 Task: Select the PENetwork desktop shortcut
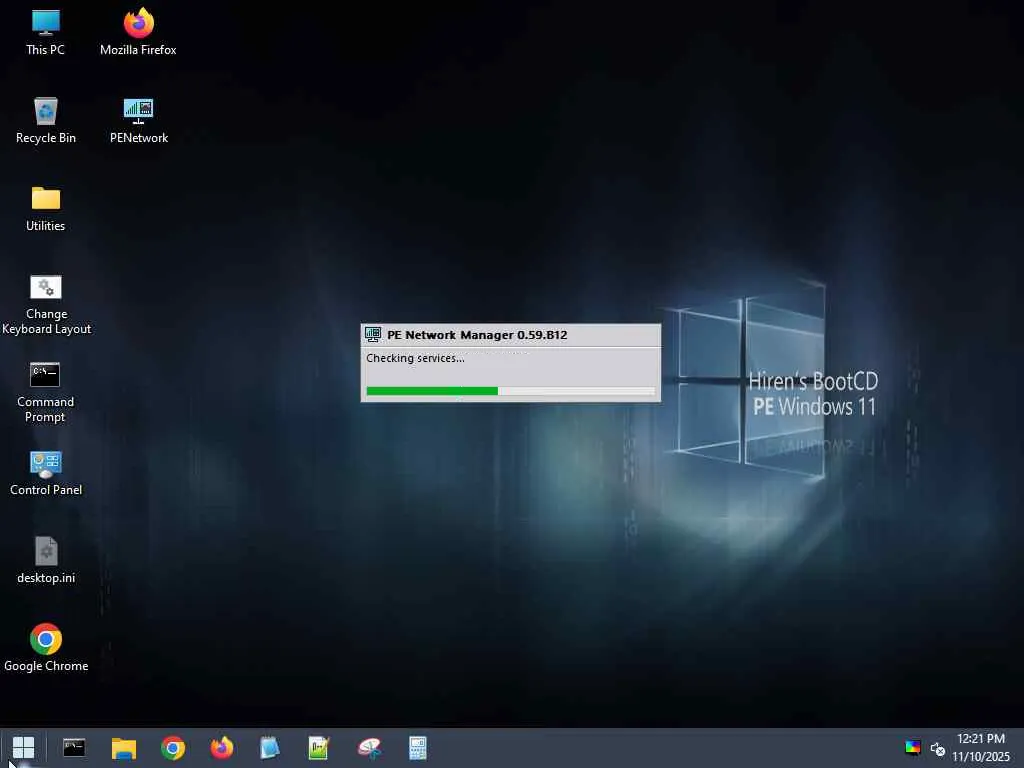138,120
